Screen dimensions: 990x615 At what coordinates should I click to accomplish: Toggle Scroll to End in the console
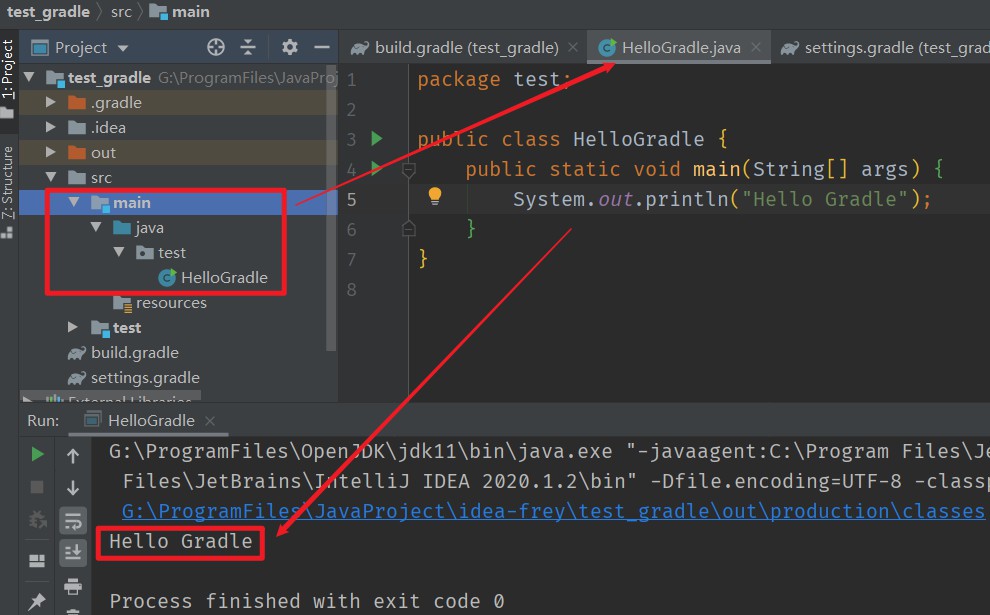click(x=72, y=551)
